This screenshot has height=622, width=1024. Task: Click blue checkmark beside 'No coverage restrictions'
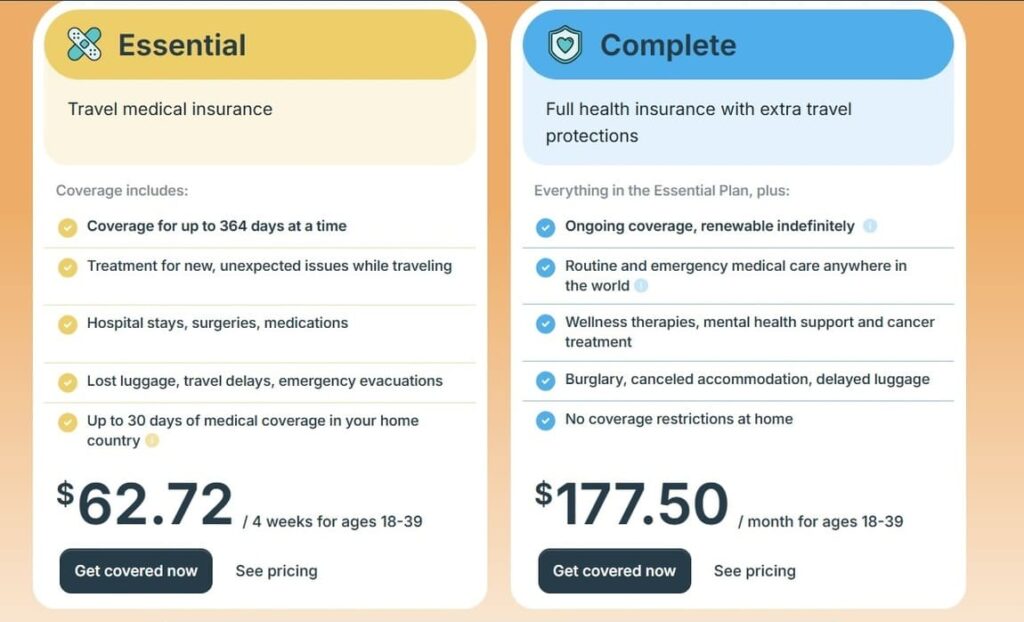[545, 420]
